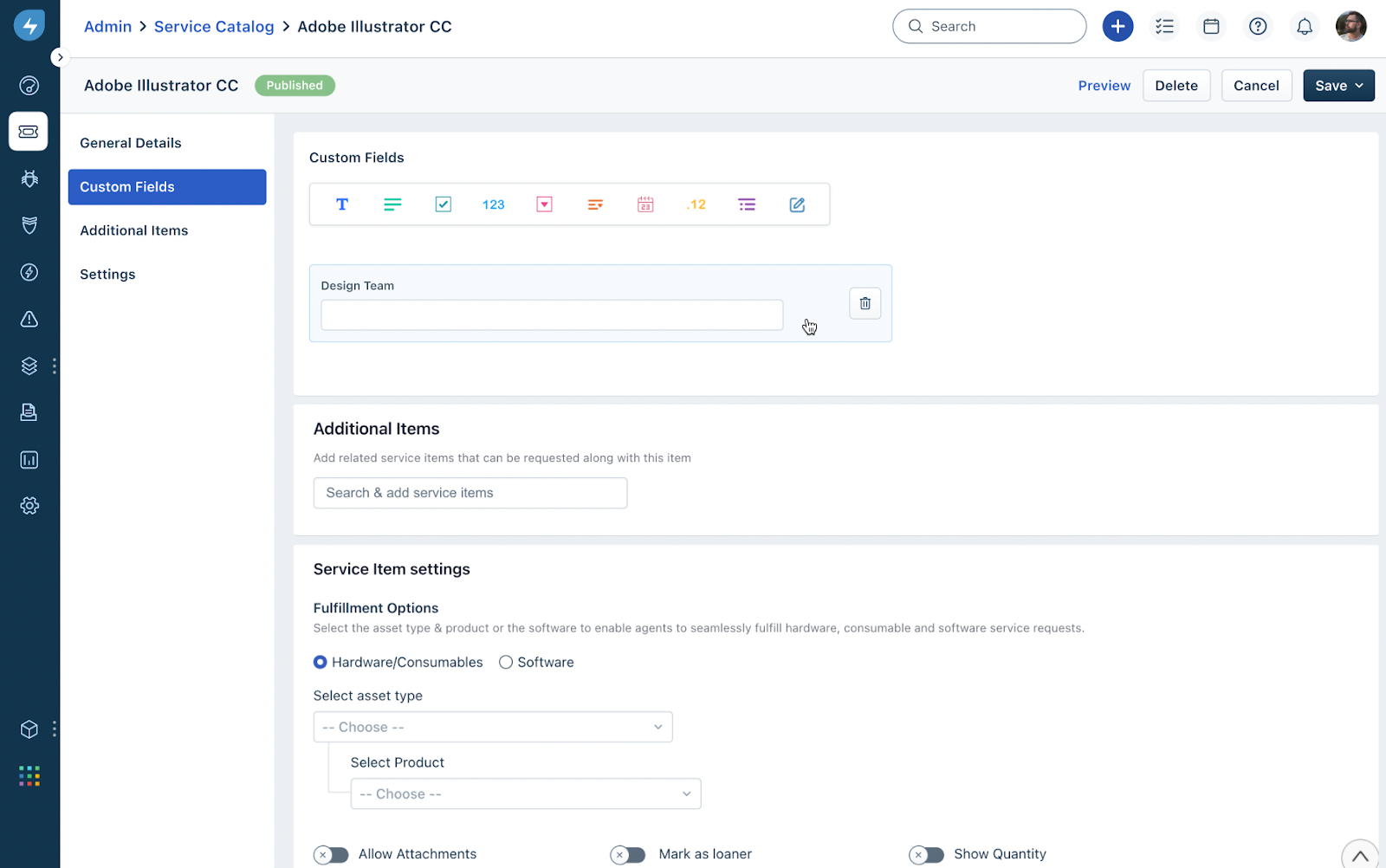Open the calendar icon in header
The height and width of the screenshot is (868, 1386).
pos(1211,26)
